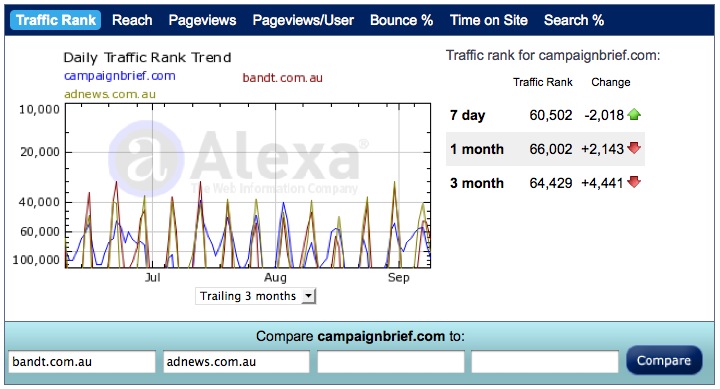This screenshot has height=389, width=720.
Task: Click the campaignbrief.com legend link
Action: click(120, 76)
